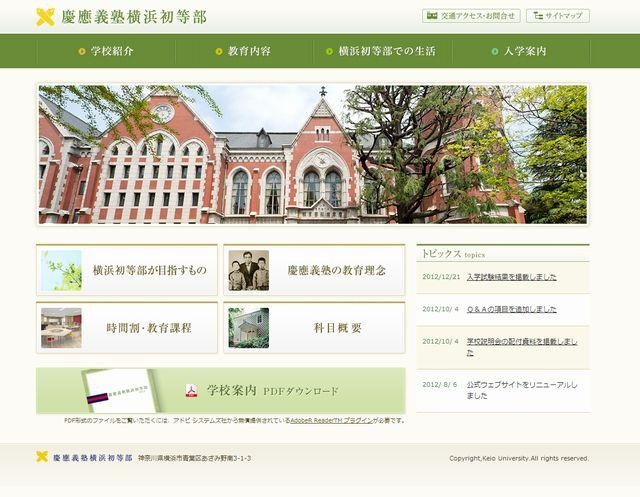The height and width of the screenshot is (497, 640).
Task: Click the PDF icon in 学校案内 banner
Action: [191, 390]
